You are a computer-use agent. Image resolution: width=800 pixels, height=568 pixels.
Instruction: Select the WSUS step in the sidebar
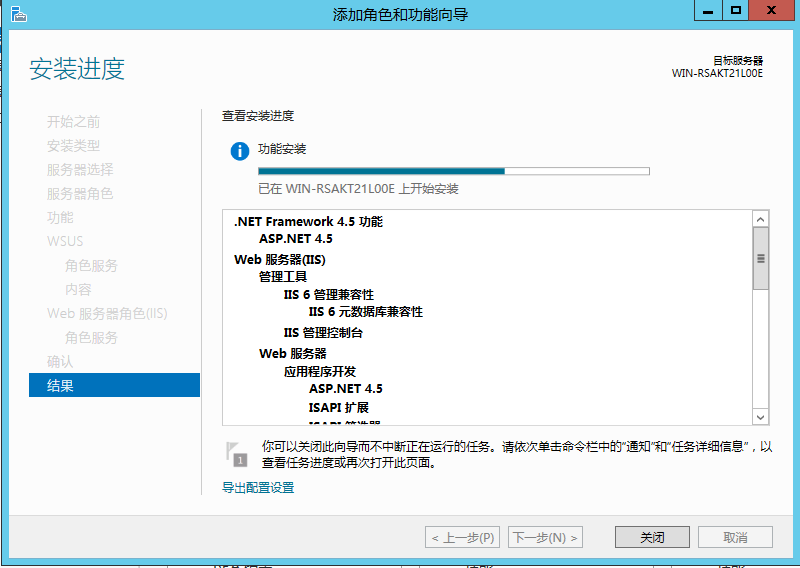point(65,241)
